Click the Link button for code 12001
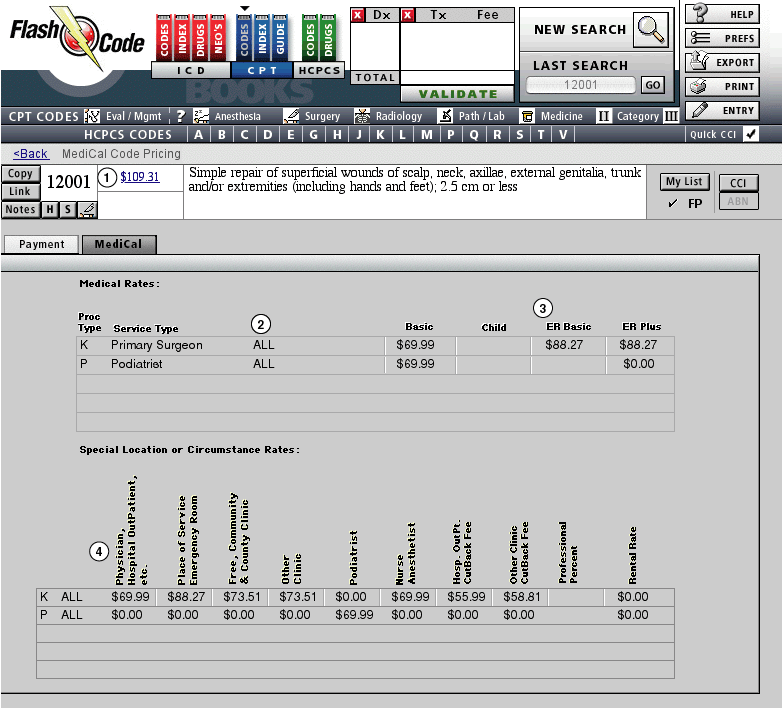Image resolution: width=782 pixels, height=708 pixels. pyautogui.click(x=20, y=191)
